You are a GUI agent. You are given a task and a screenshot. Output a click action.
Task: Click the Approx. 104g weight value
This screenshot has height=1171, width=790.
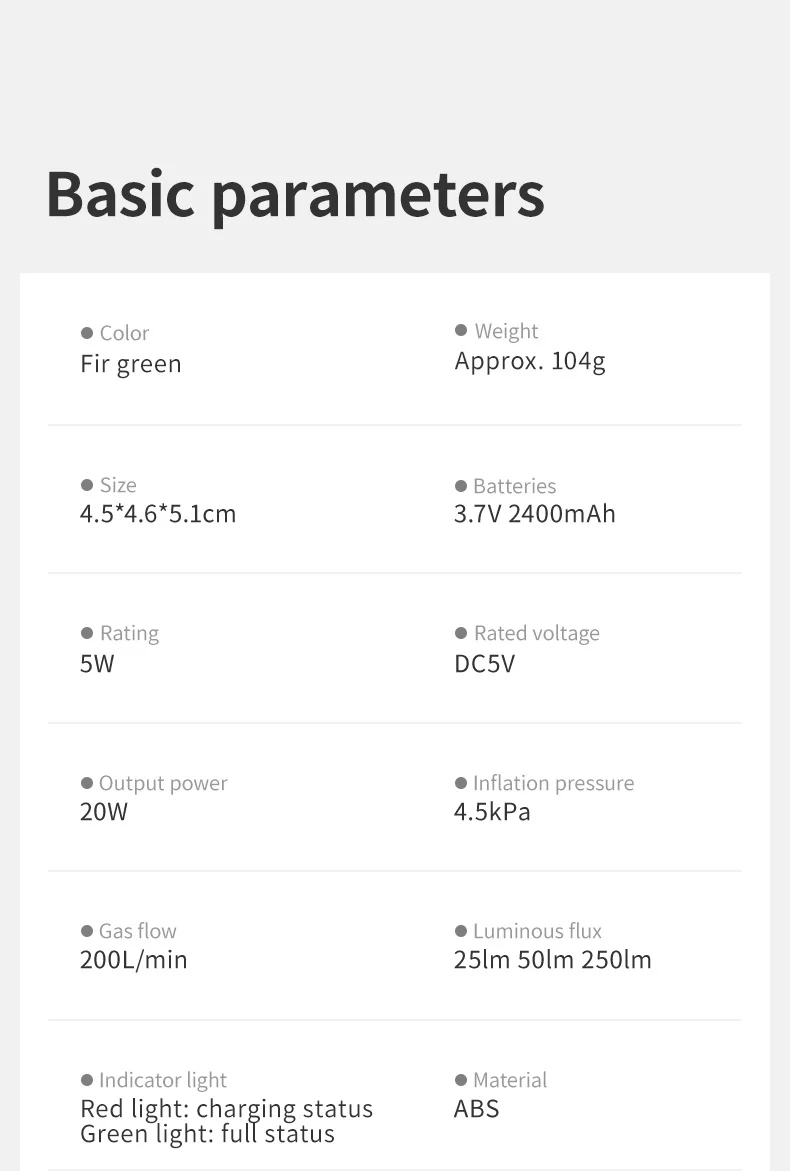tap(530, 361)
